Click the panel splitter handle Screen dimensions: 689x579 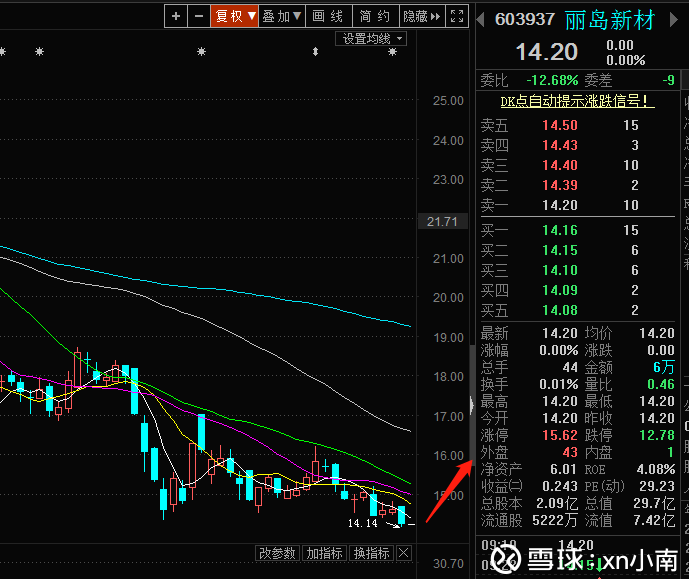pos(472,405)
